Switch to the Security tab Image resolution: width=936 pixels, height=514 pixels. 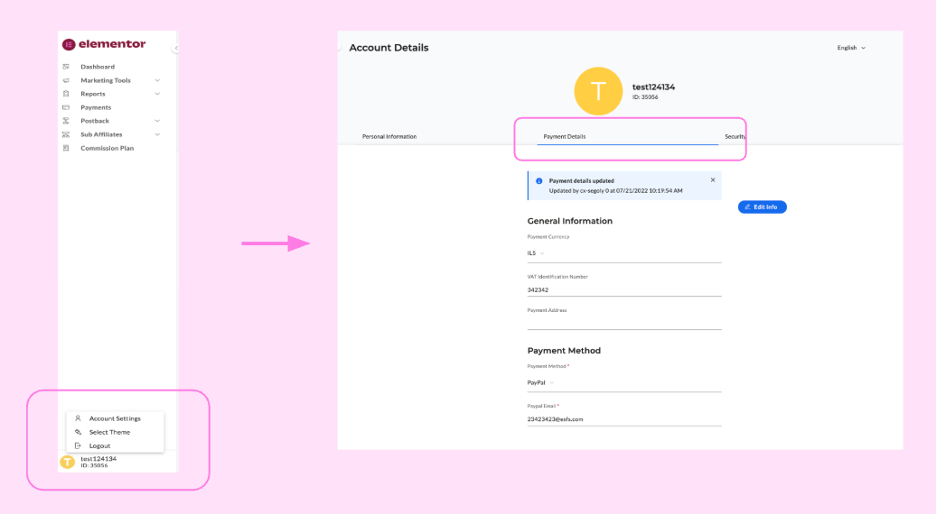735,136
